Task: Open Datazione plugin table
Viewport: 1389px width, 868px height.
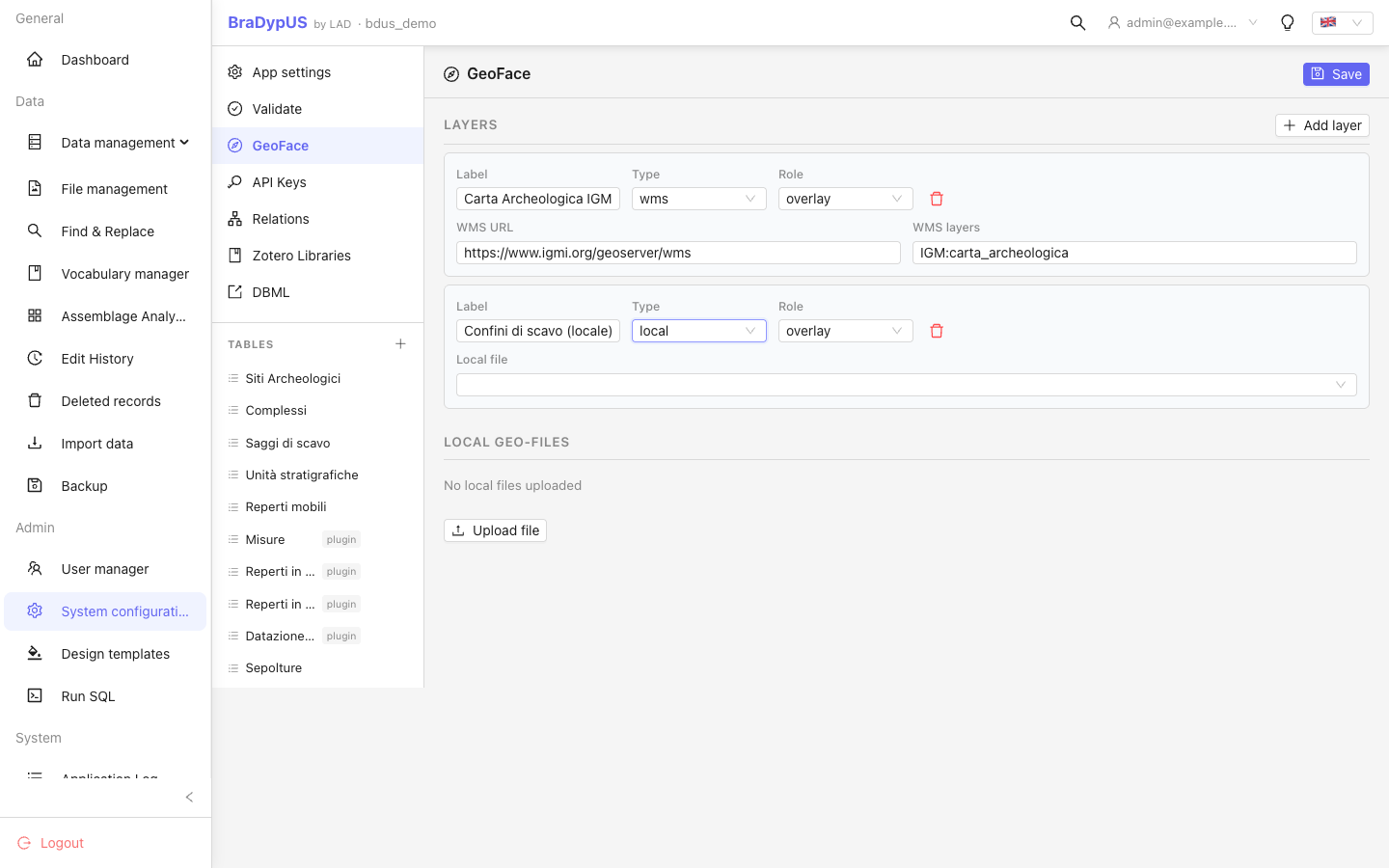Action: [x=317, y=636]
